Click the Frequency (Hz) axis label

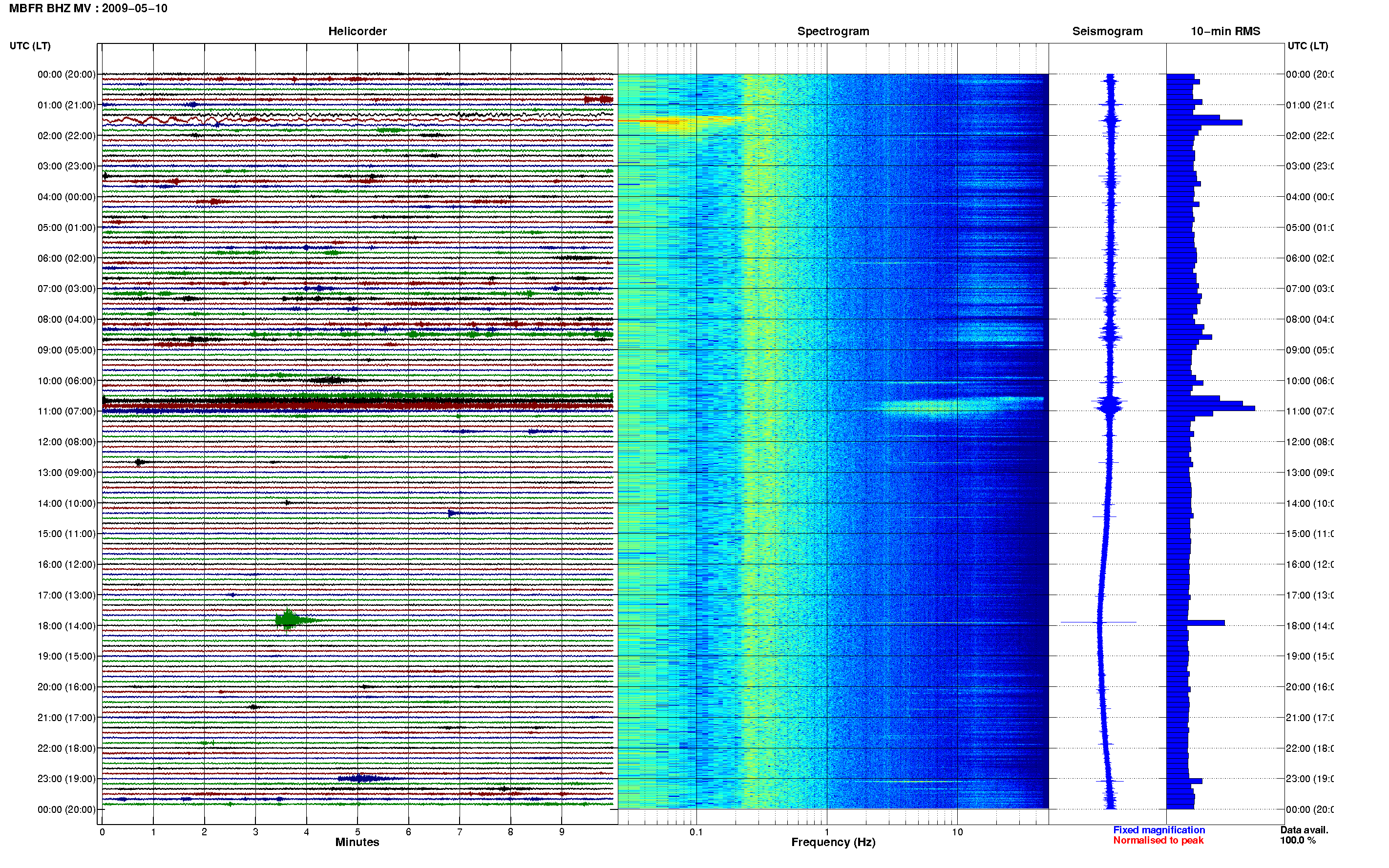click(x=833, y=842)
